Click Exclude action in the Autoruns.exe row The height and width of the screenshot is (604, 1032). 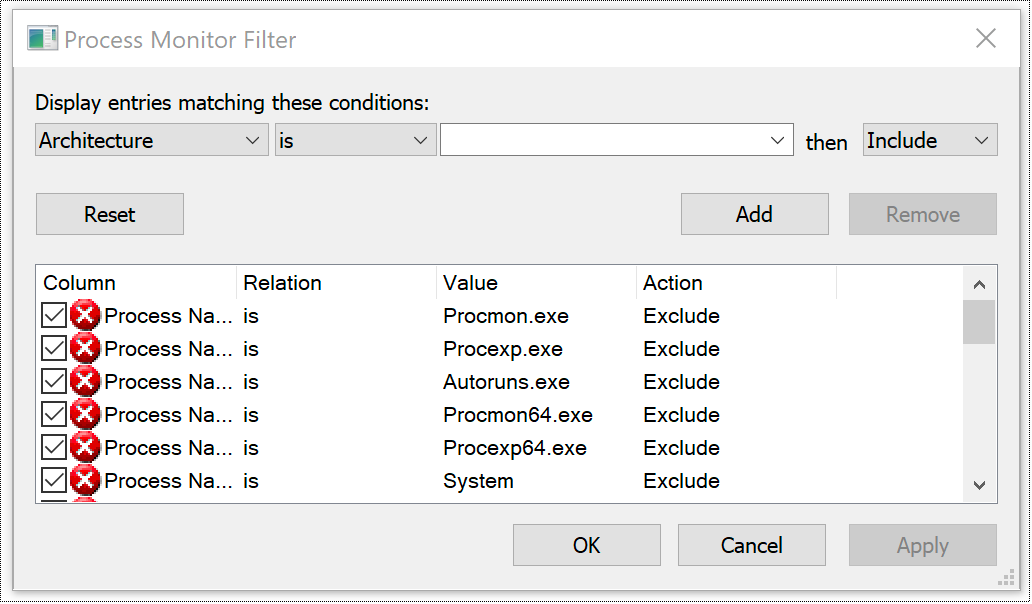pyautogui.click(x=681, y=382)
